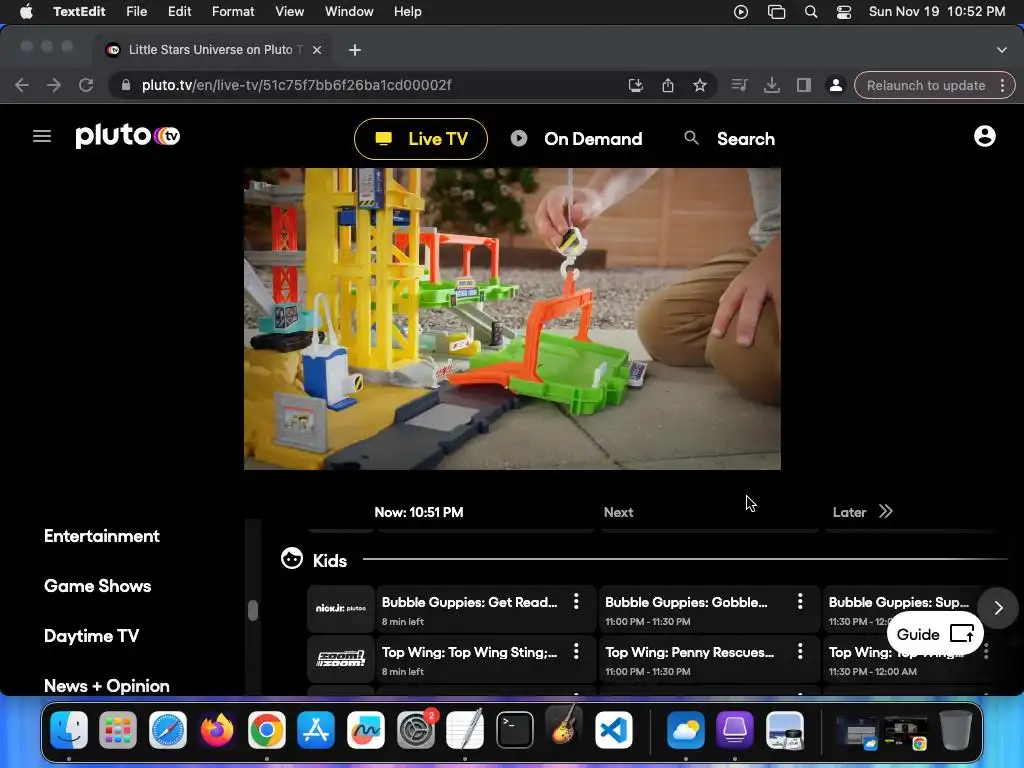Launch Visual Studio Code from Dock

coord(613,729)
